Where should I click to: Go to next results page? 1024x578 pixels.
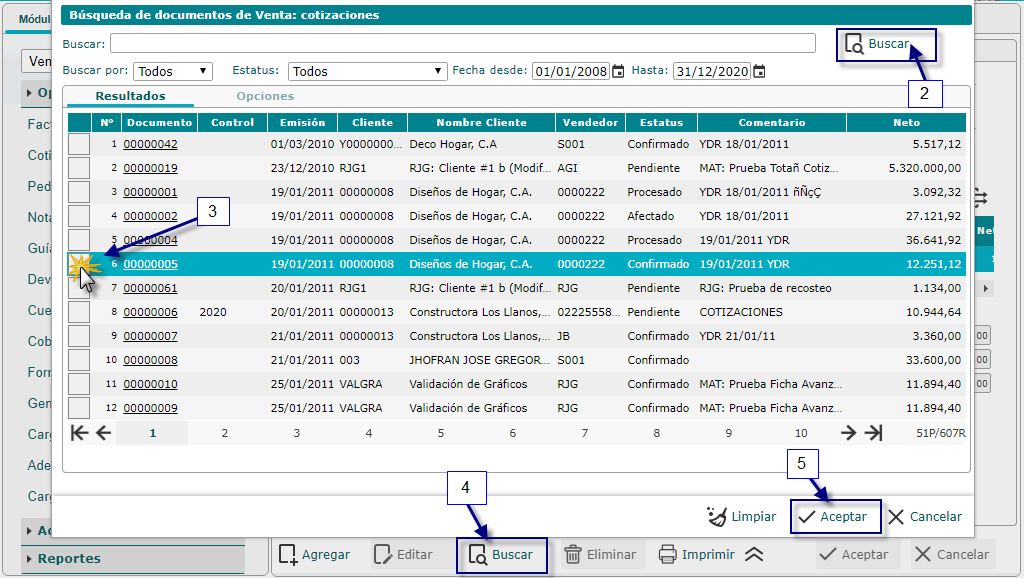(848, 433)
